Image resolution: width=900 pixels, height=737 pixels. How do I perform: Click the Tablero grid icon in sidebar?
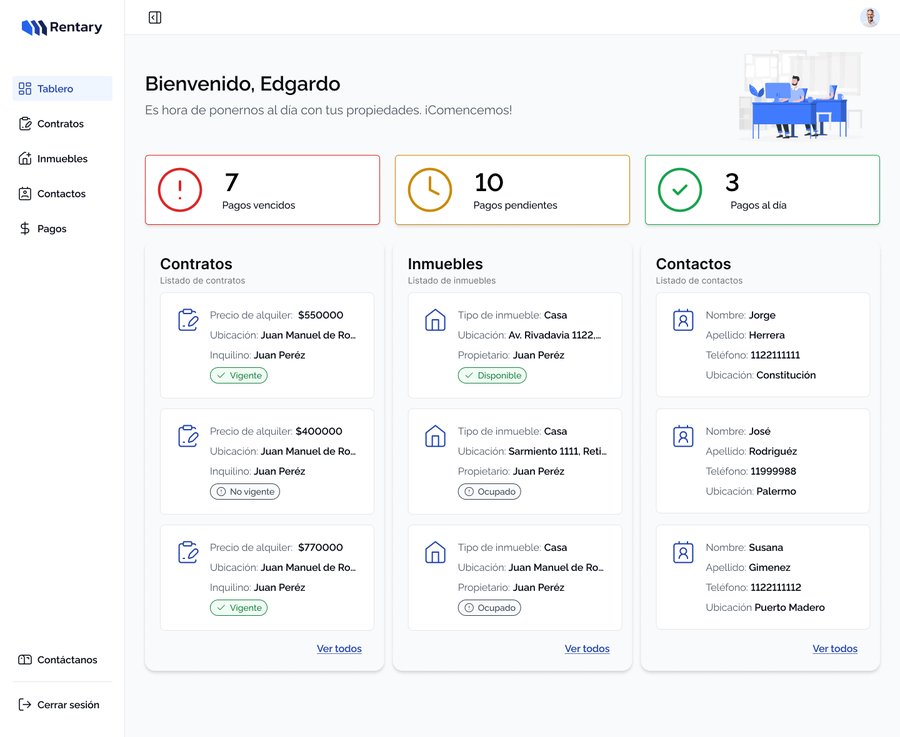25,88
